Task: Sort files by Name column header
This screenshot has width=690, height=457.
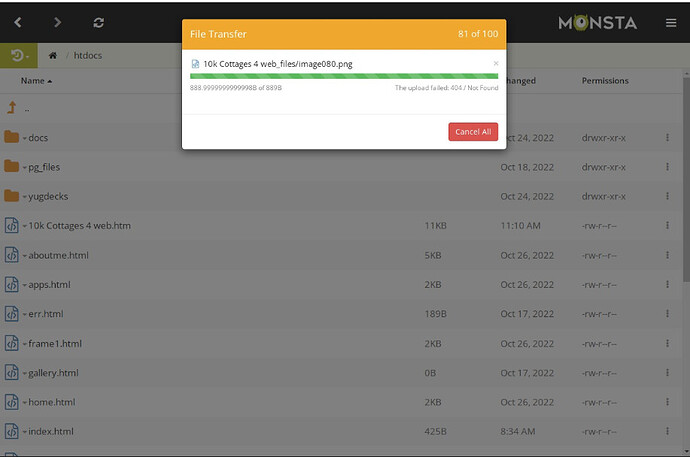Action: (33, 81)
